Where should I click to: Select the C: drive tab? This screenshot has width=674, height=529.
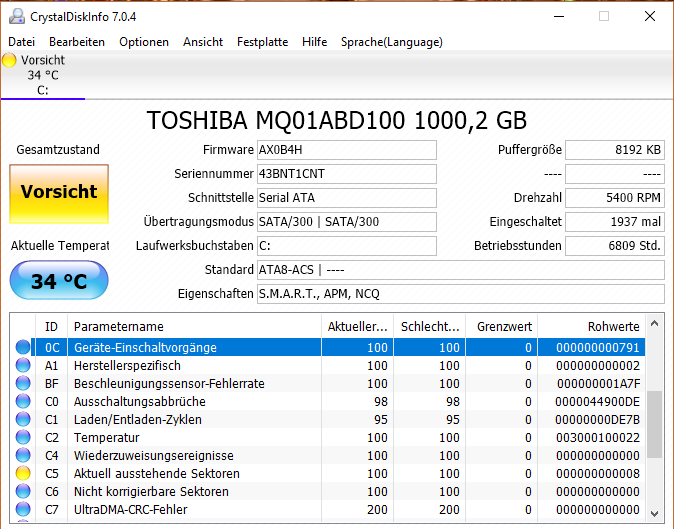(x=43, y=75)
